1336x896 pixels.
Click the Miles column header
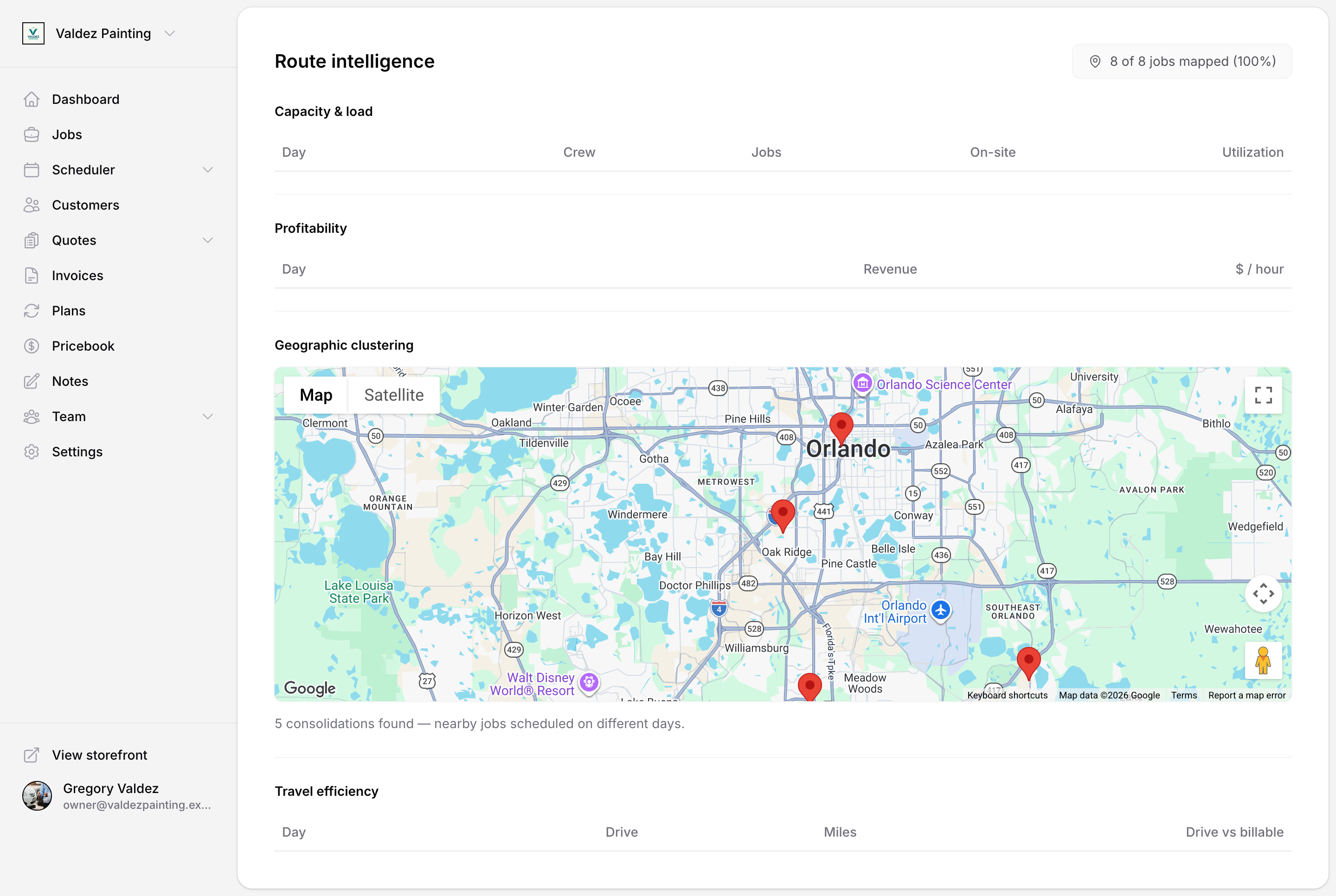click(x=840, y=832)
